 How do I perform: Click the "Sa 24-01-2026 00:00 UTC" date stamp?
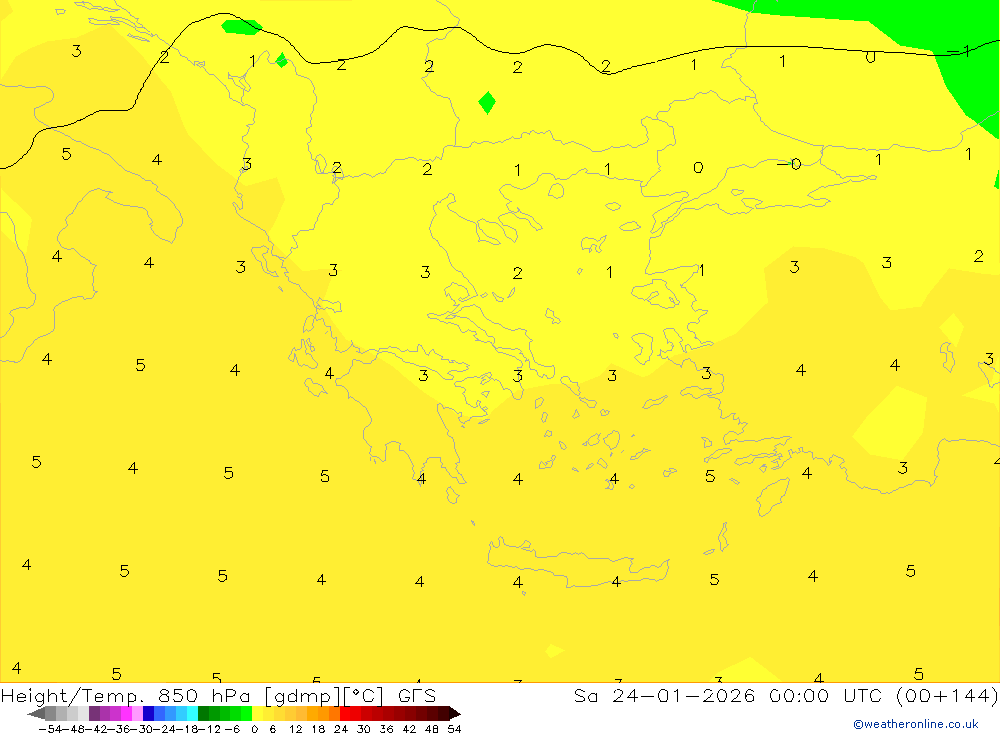(727, 695)
